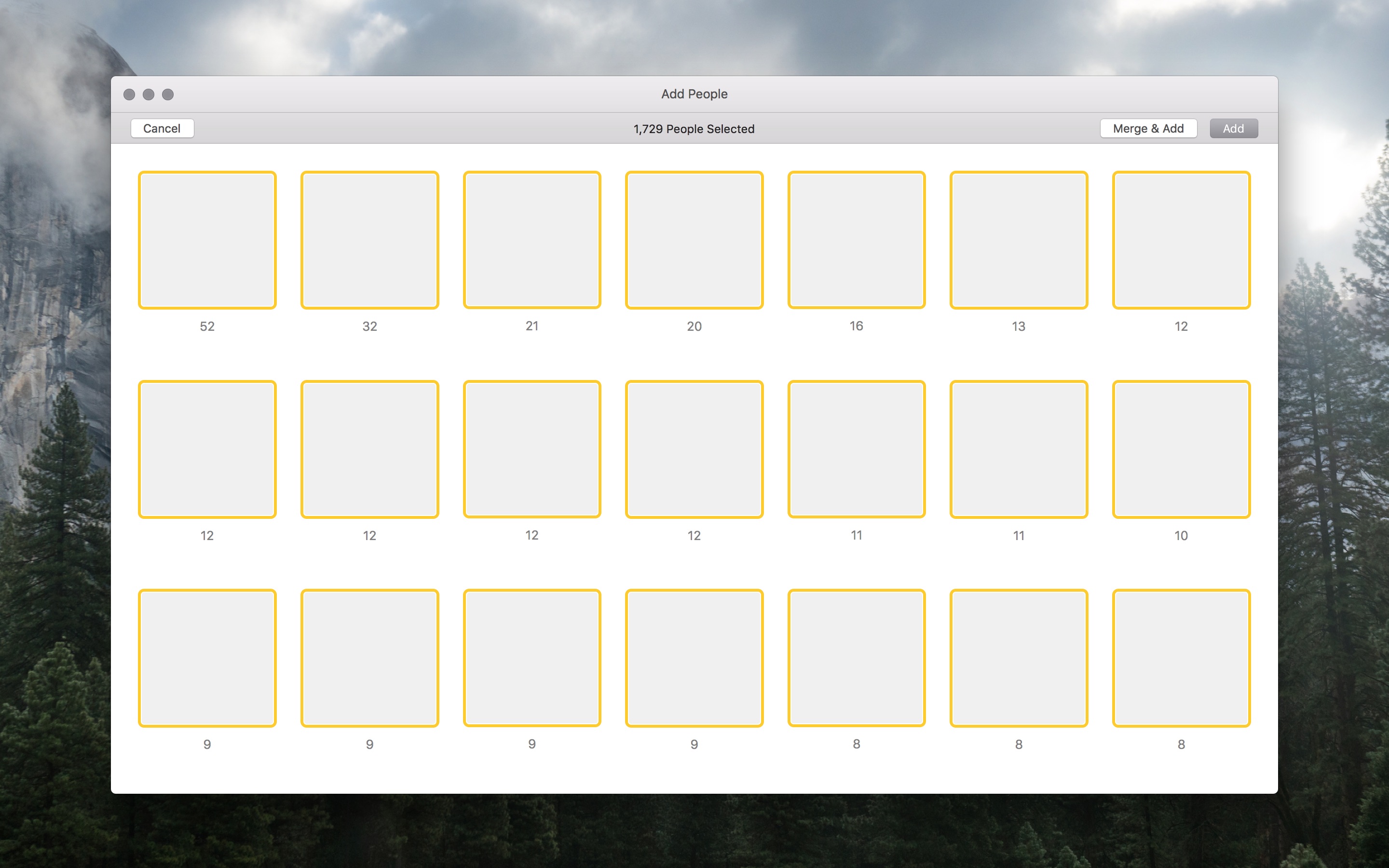Click the thumbnail labeled 10
This screenshot has width=1389, height=868.
1181,449
